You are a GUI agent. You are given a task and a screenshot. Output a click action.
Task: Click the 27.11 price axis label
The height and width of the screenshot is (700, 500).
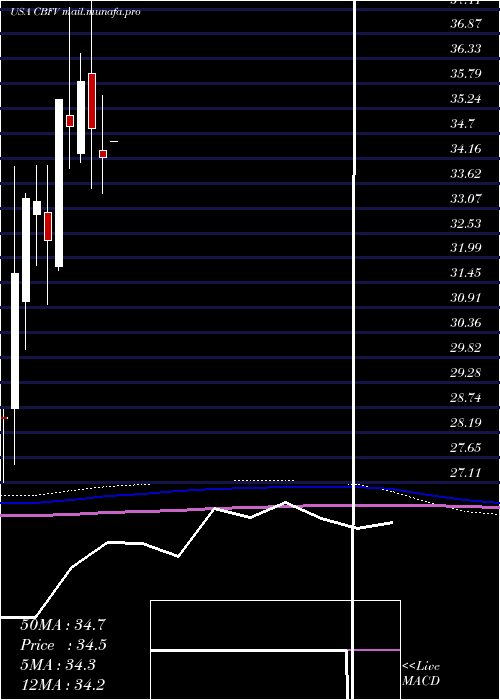(x=466, y=472)
